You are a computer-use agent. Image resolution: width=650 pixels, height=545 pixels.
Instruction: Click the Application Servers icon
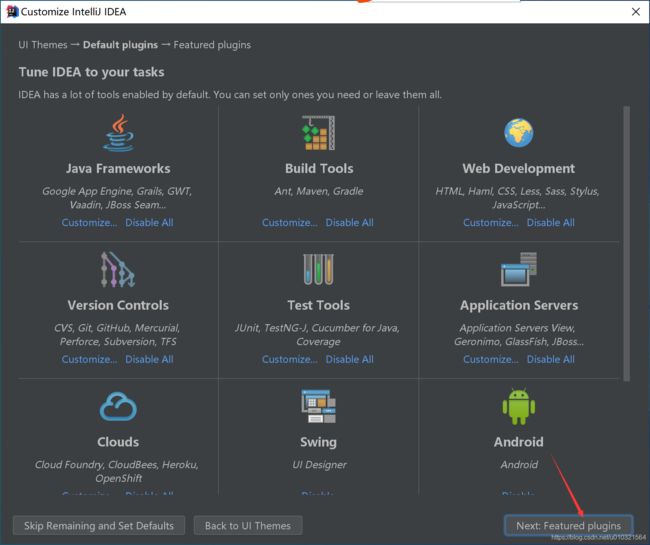tap(519, 269)
